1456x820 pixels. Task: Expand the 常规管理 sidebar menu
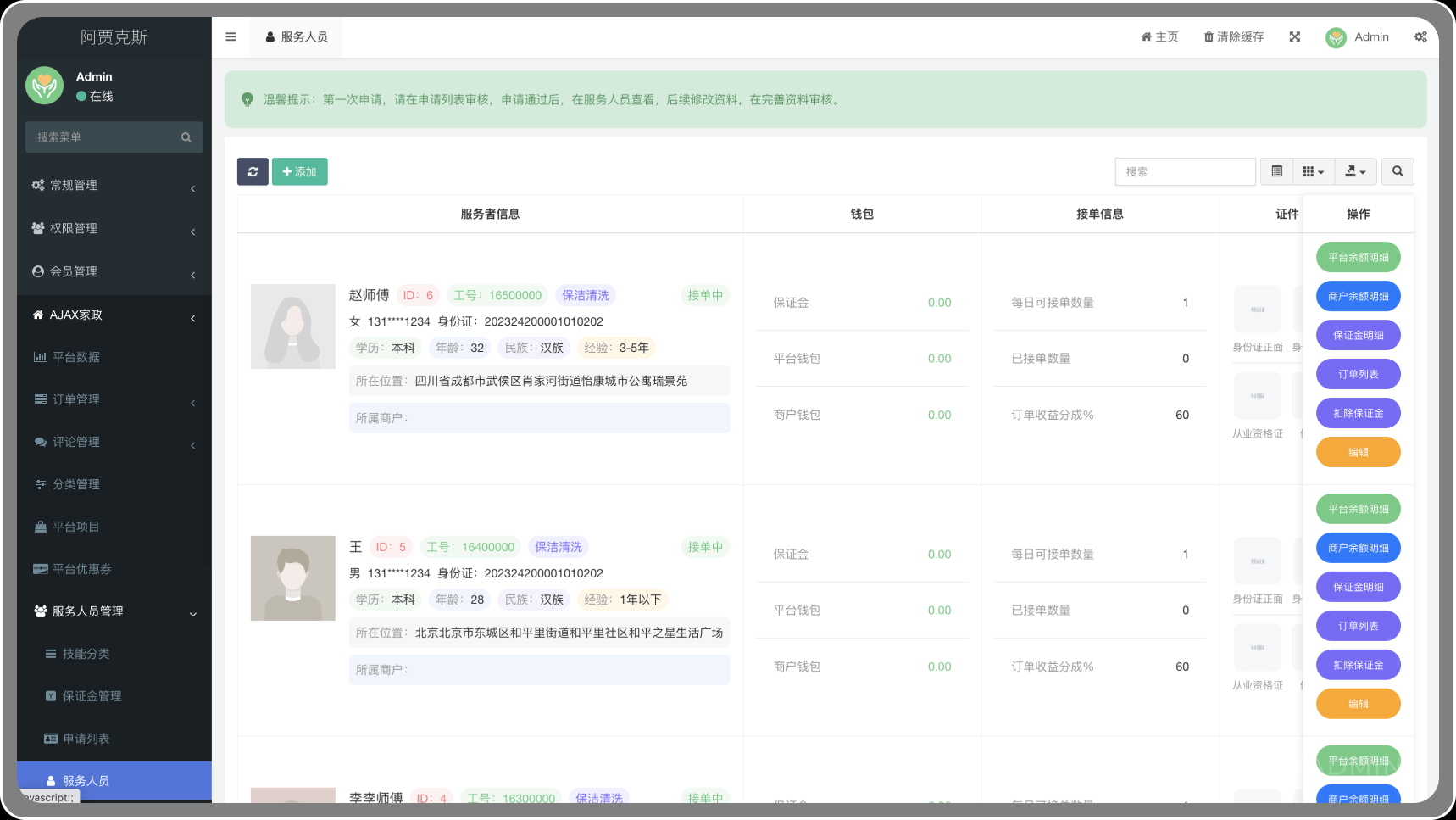pos(114,186)
